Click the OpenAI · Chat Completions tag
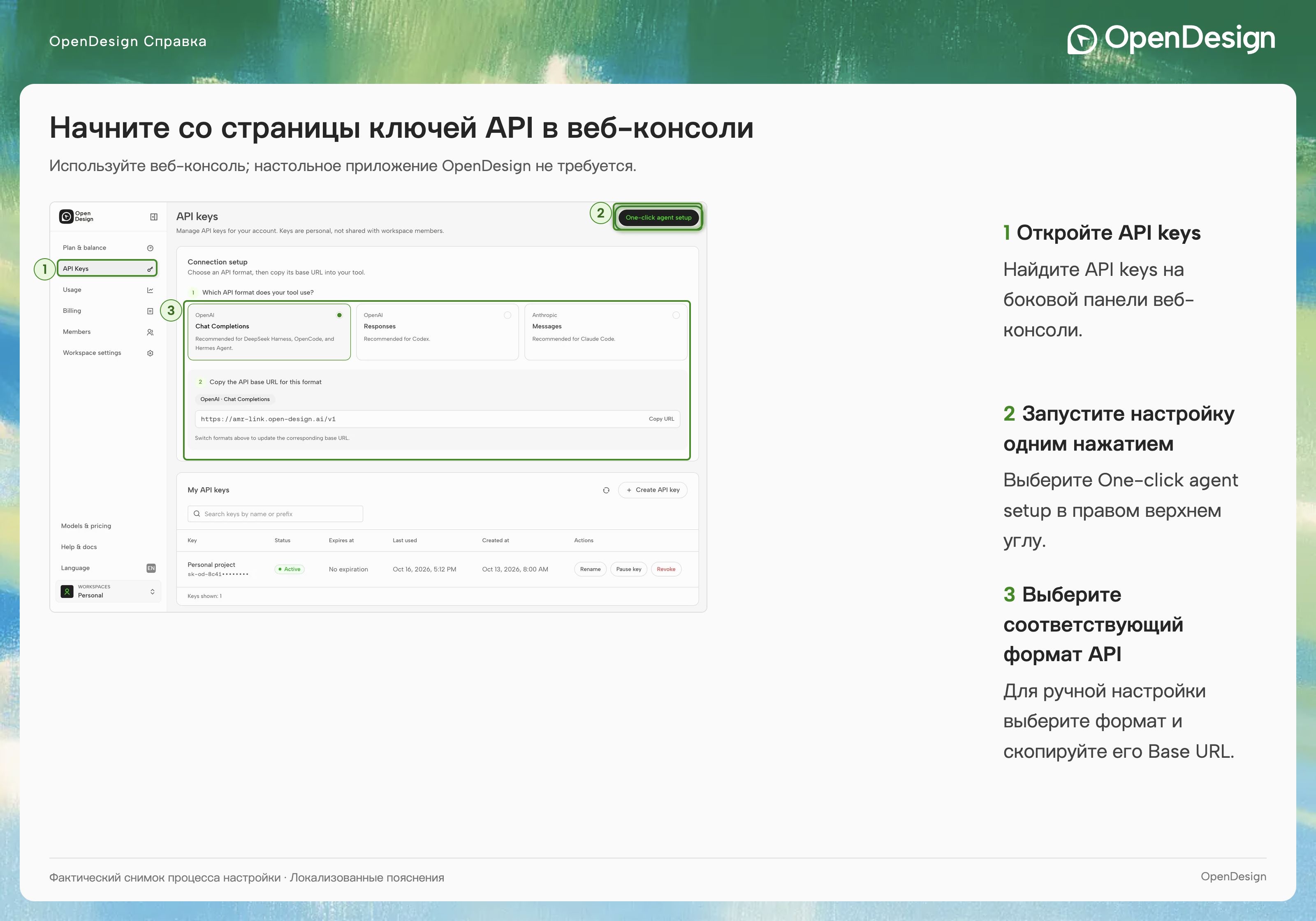Image resolution: width=1316 pixels, height=921 pixels. click(235, 400)
